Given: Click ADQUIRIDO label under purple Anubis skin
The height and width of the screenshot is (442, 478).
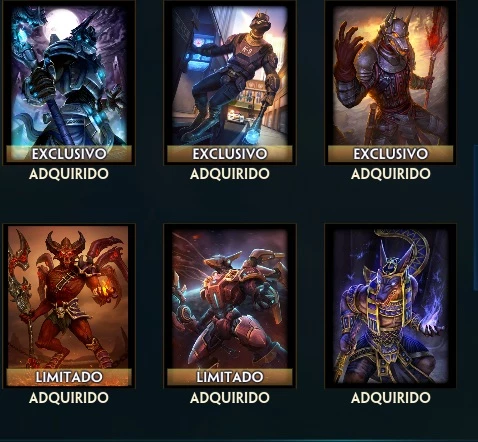Looking at the screenshot, I should click(x=391, y=398).
